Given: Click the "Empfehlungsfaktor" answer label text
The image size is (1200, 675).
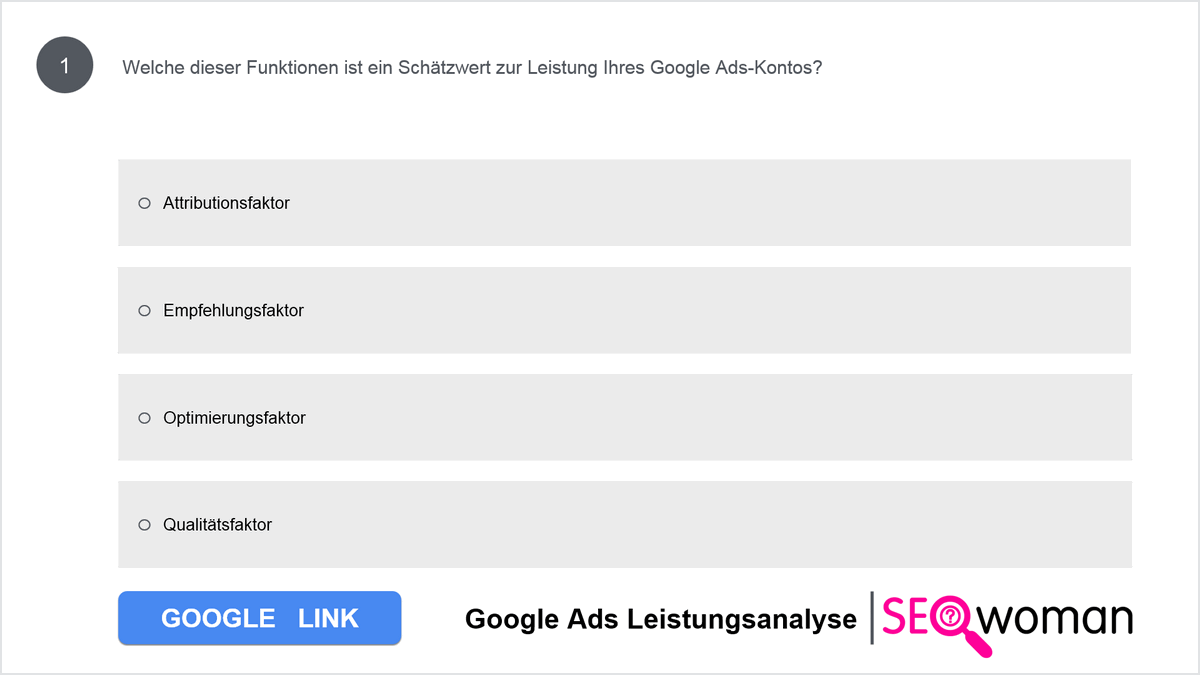Looking at the screenshot, I should click(233, 311).
